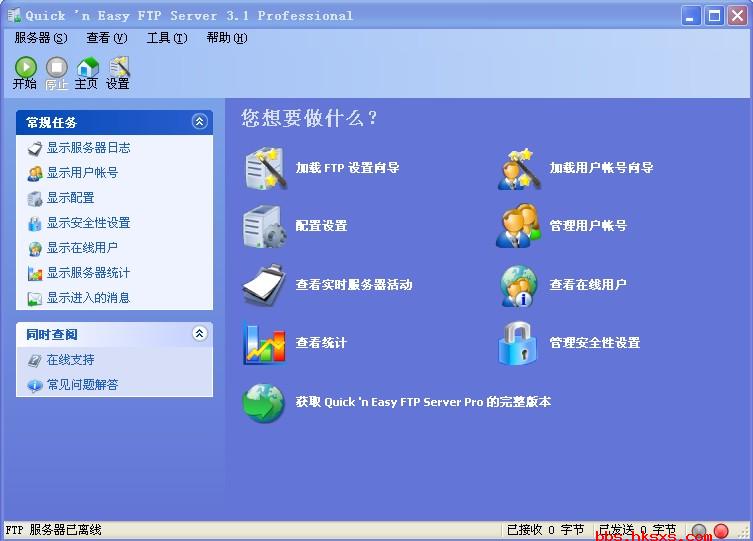Click the 停止 stop toolbar icon

pos(56,72)
